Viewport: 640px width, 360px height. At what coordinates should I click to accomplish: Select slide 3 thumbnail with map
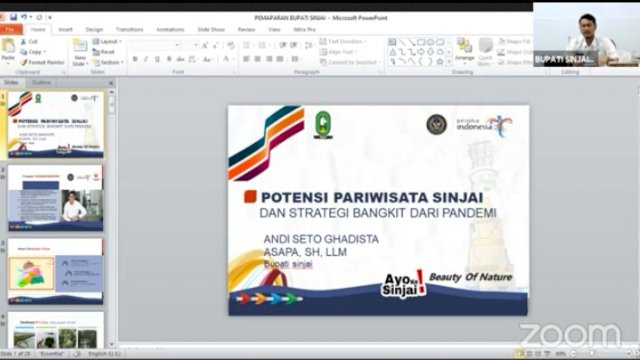point(56,272)
